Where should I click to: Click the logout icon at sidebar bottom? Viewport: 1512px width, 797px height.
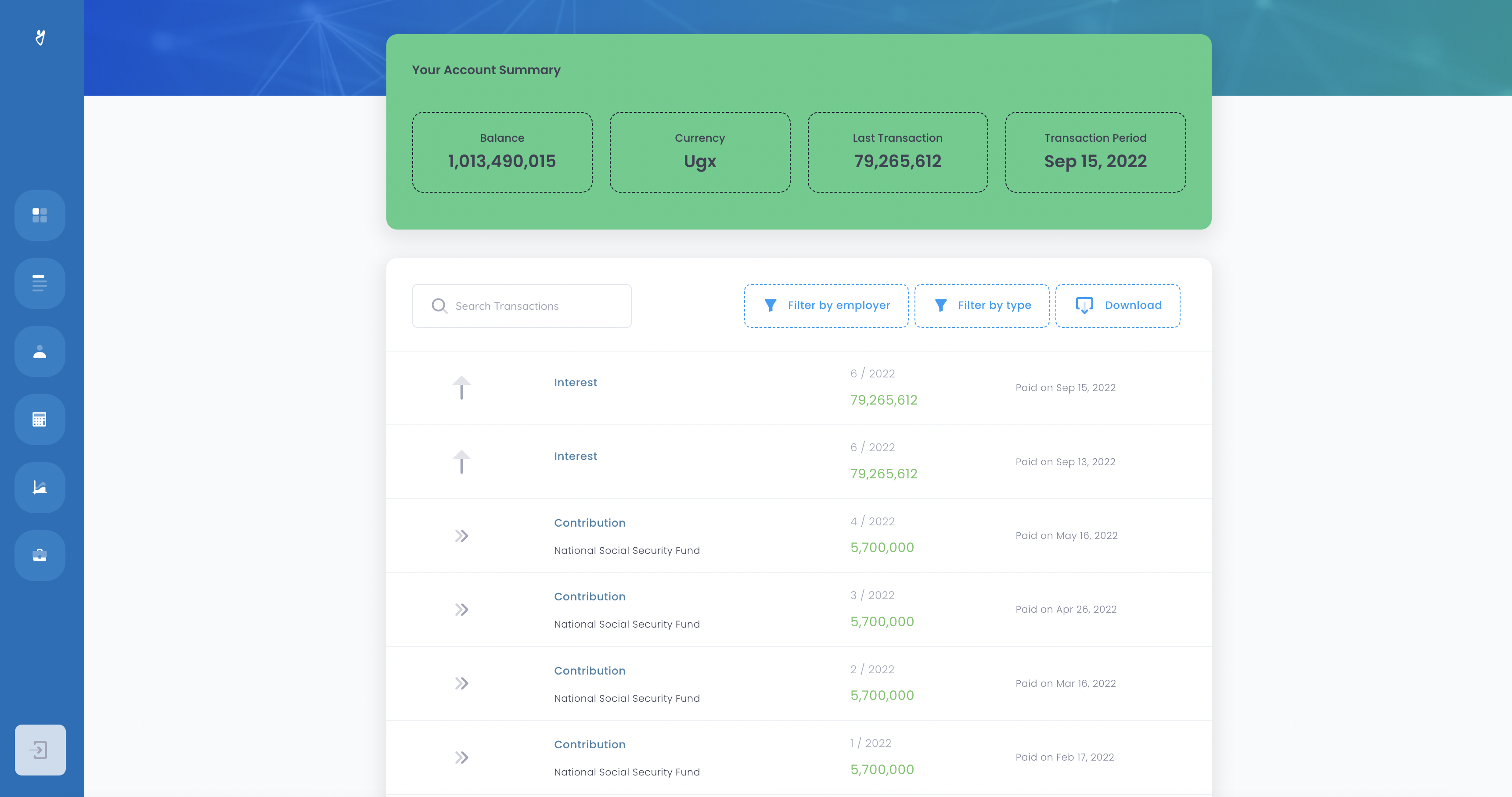pyautogui.click(x=40, y=750)
